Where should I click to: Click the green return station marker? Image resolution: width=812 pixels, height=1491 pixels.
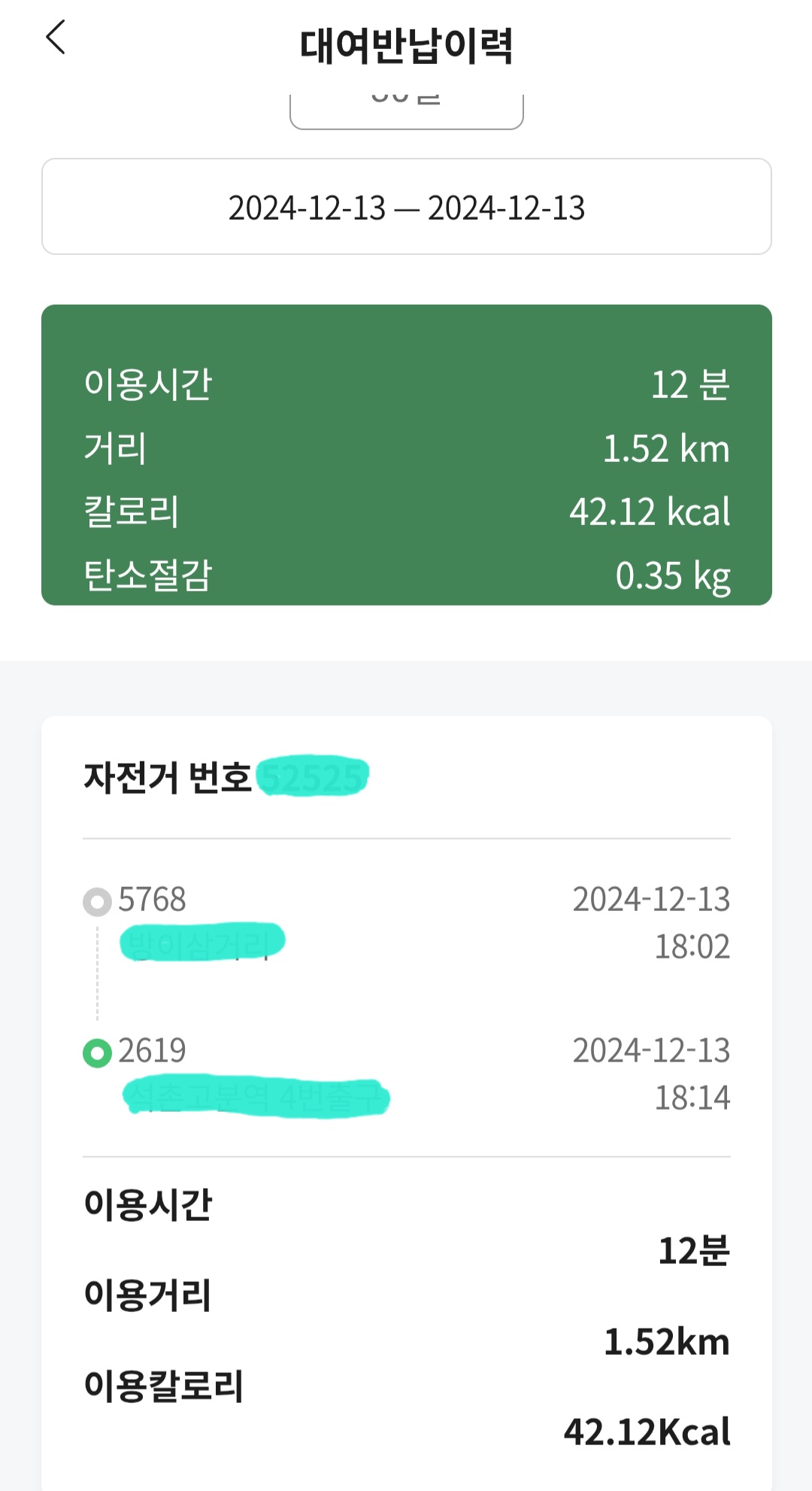point(97,1052)
